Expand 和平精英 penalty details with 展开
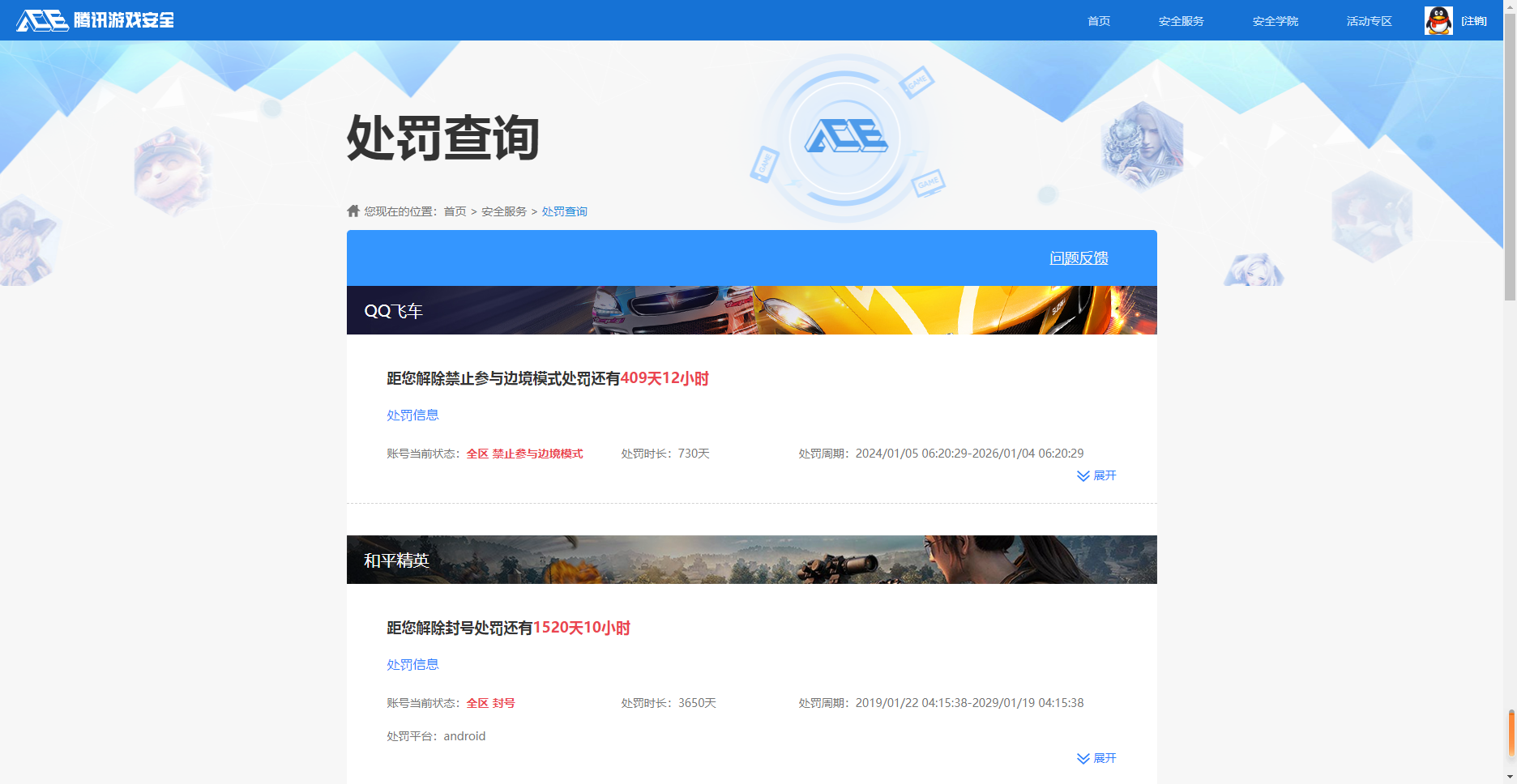 pos(1096,758)
